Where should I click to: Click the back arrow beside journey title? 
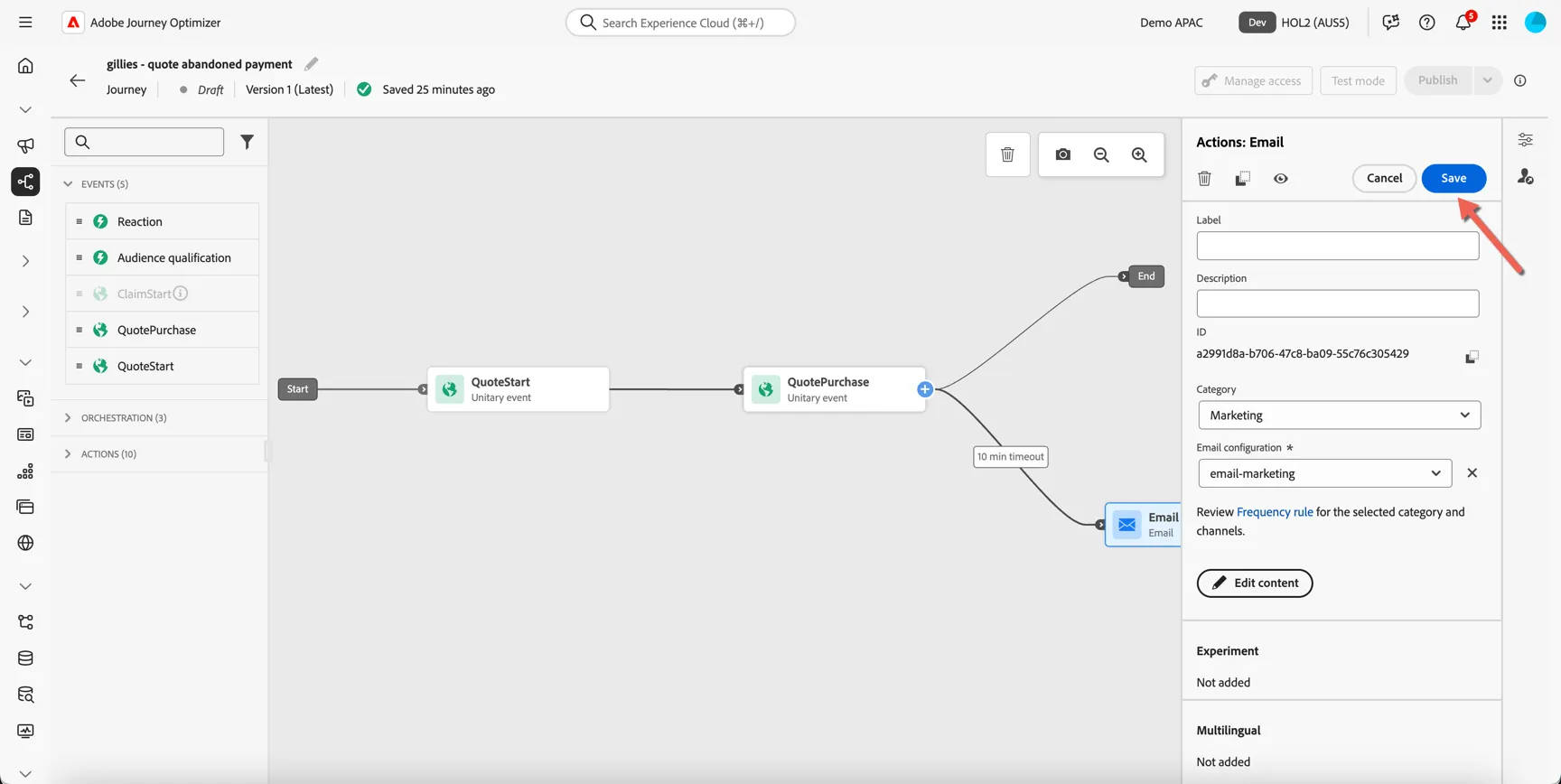coord(78,80)
